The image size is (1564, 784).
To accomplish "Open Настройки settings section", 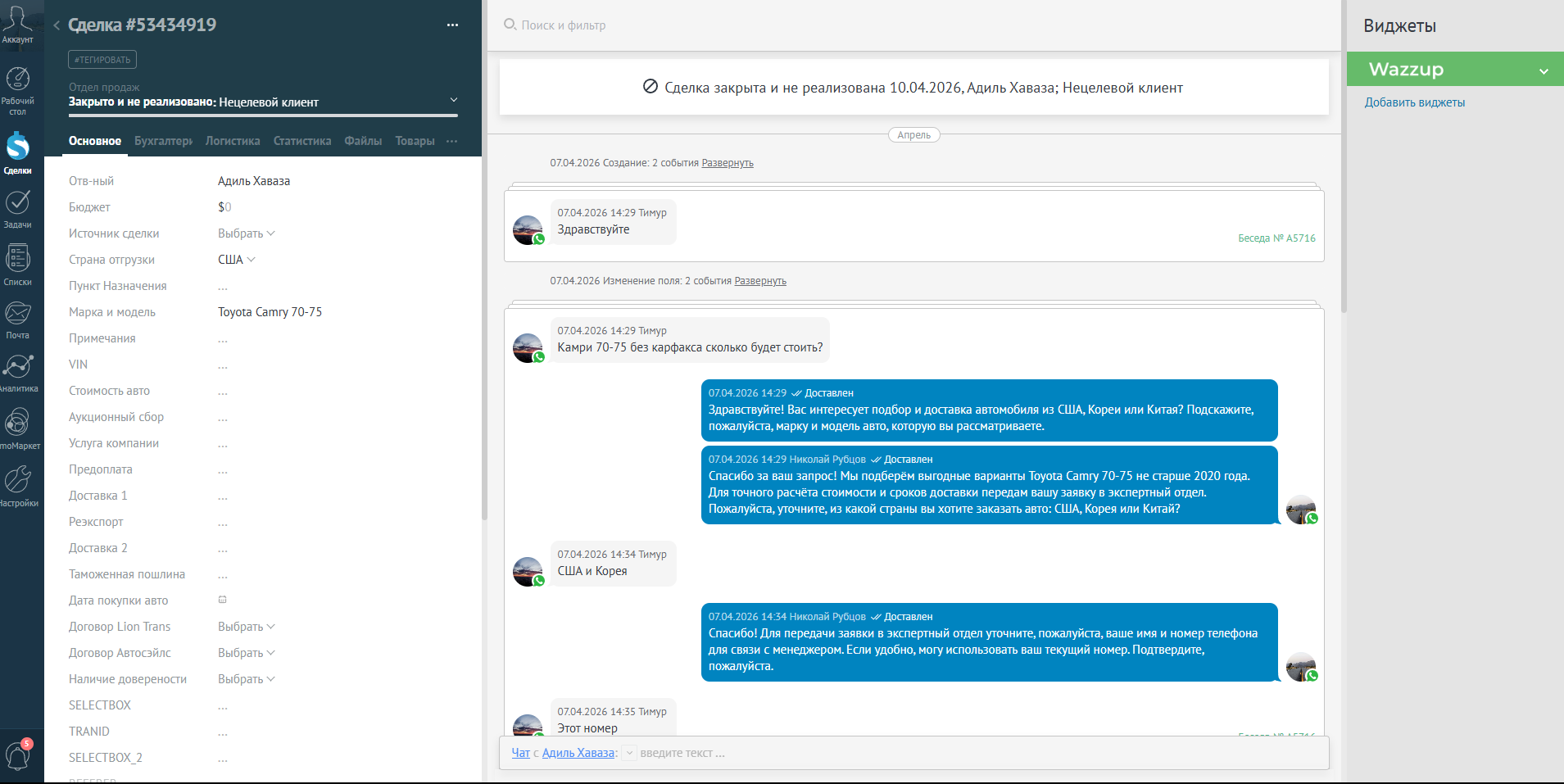I will point(17,486).
